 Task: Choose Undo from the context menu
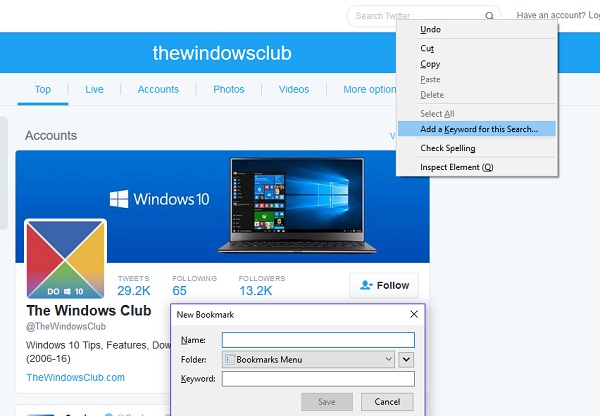476,29
